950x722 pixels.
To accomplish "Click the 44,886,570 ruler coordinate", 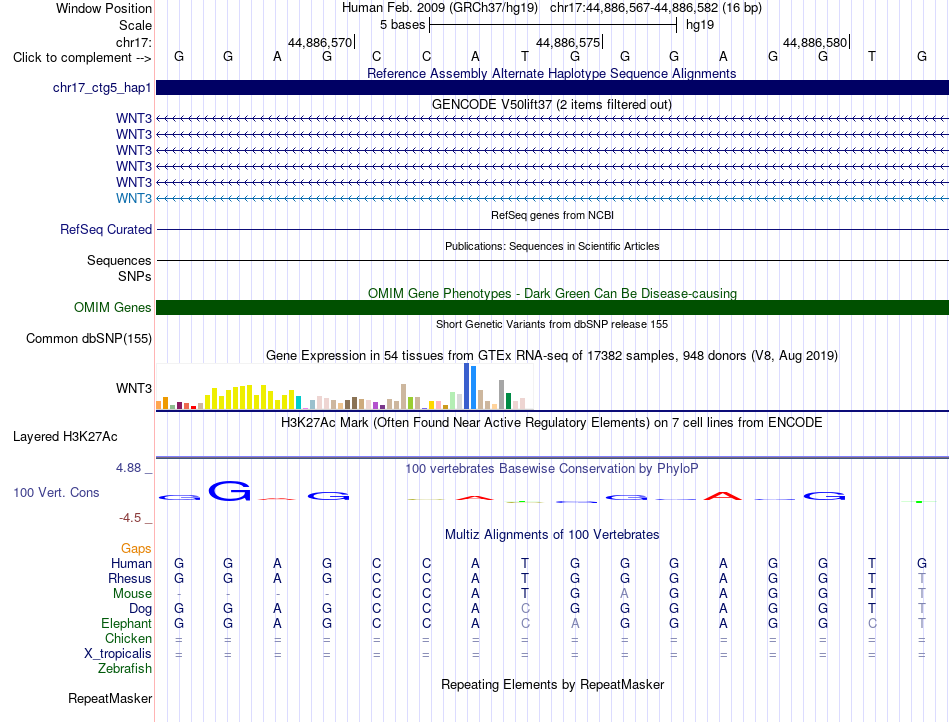I will tap(319, 42).
